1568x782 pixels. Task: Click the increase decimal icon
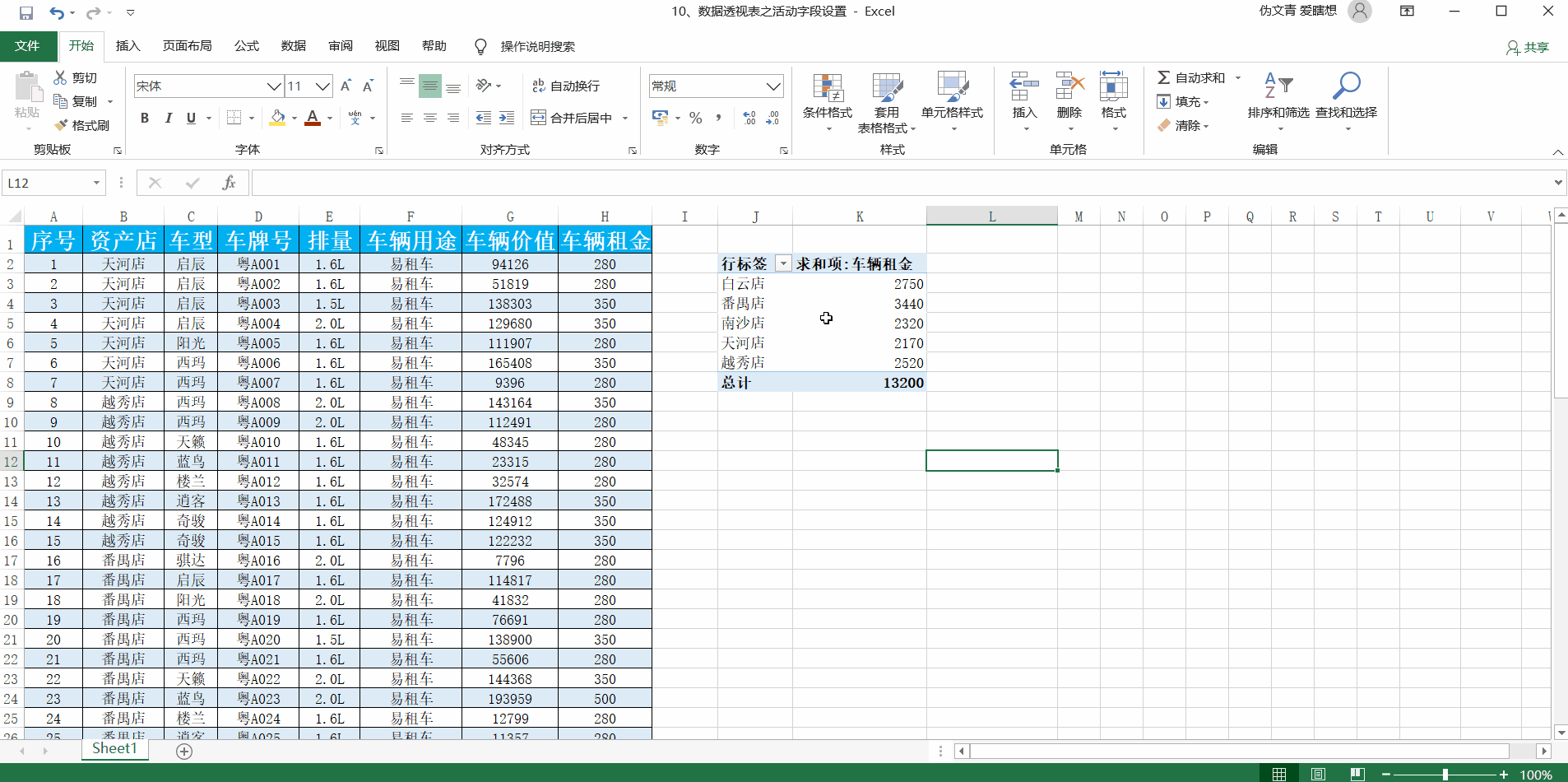749,118
